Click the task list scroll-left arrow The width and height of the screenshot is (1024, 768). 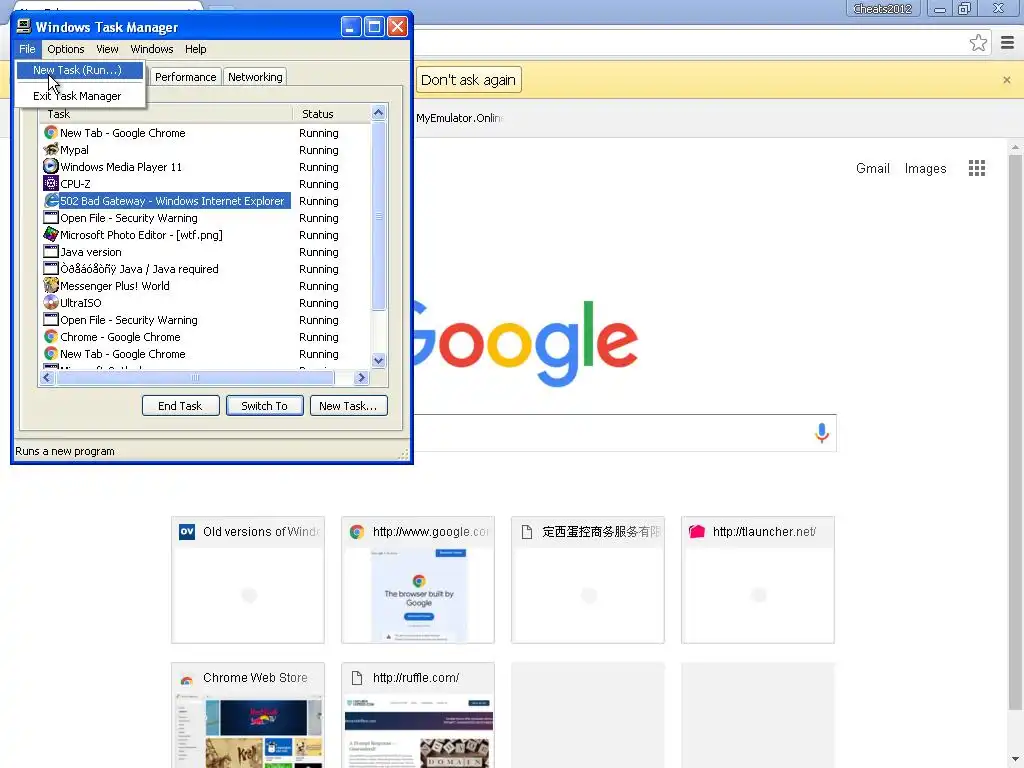pos(47,377)
